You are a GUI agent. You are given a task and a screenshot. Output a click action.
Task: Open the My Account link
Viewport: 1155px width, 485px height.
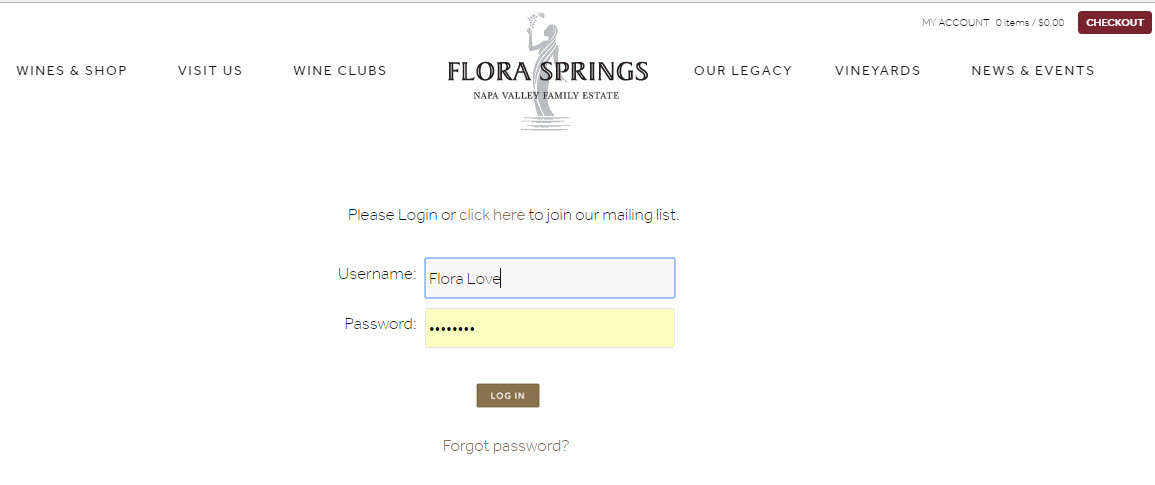(955, 23)
